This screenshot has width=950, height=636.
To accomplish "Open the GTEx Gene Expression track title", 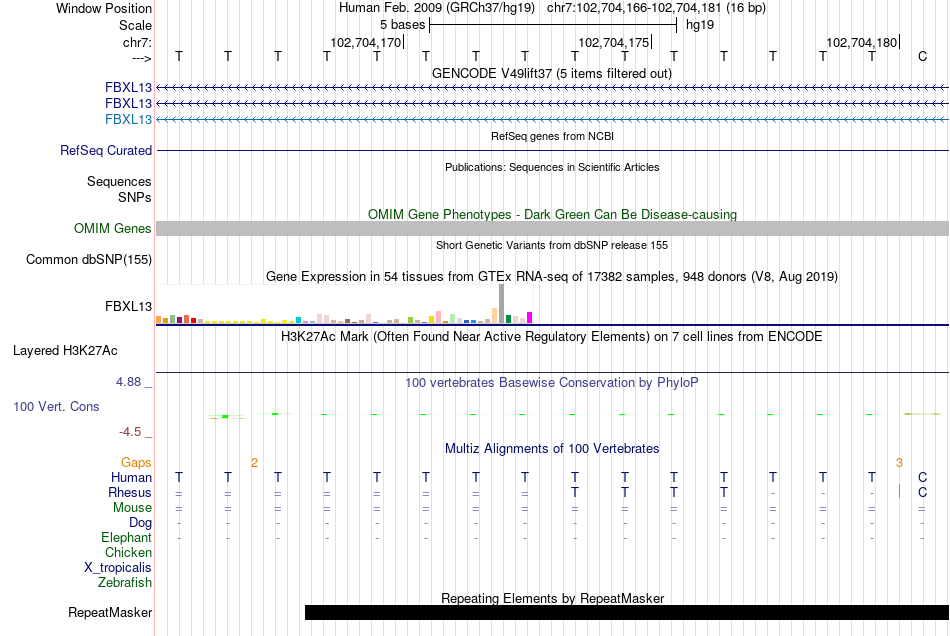I will pyautogui.click(x=552, y=277).
